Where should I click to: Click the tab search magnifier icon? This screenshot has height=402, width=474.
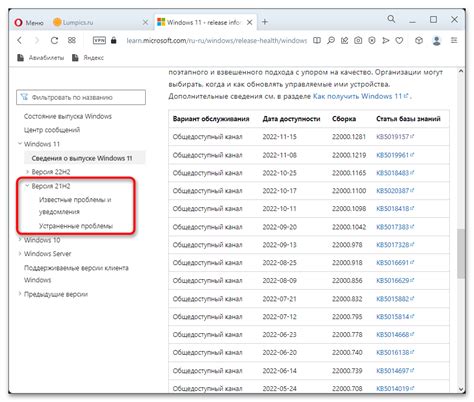point(391,19)
